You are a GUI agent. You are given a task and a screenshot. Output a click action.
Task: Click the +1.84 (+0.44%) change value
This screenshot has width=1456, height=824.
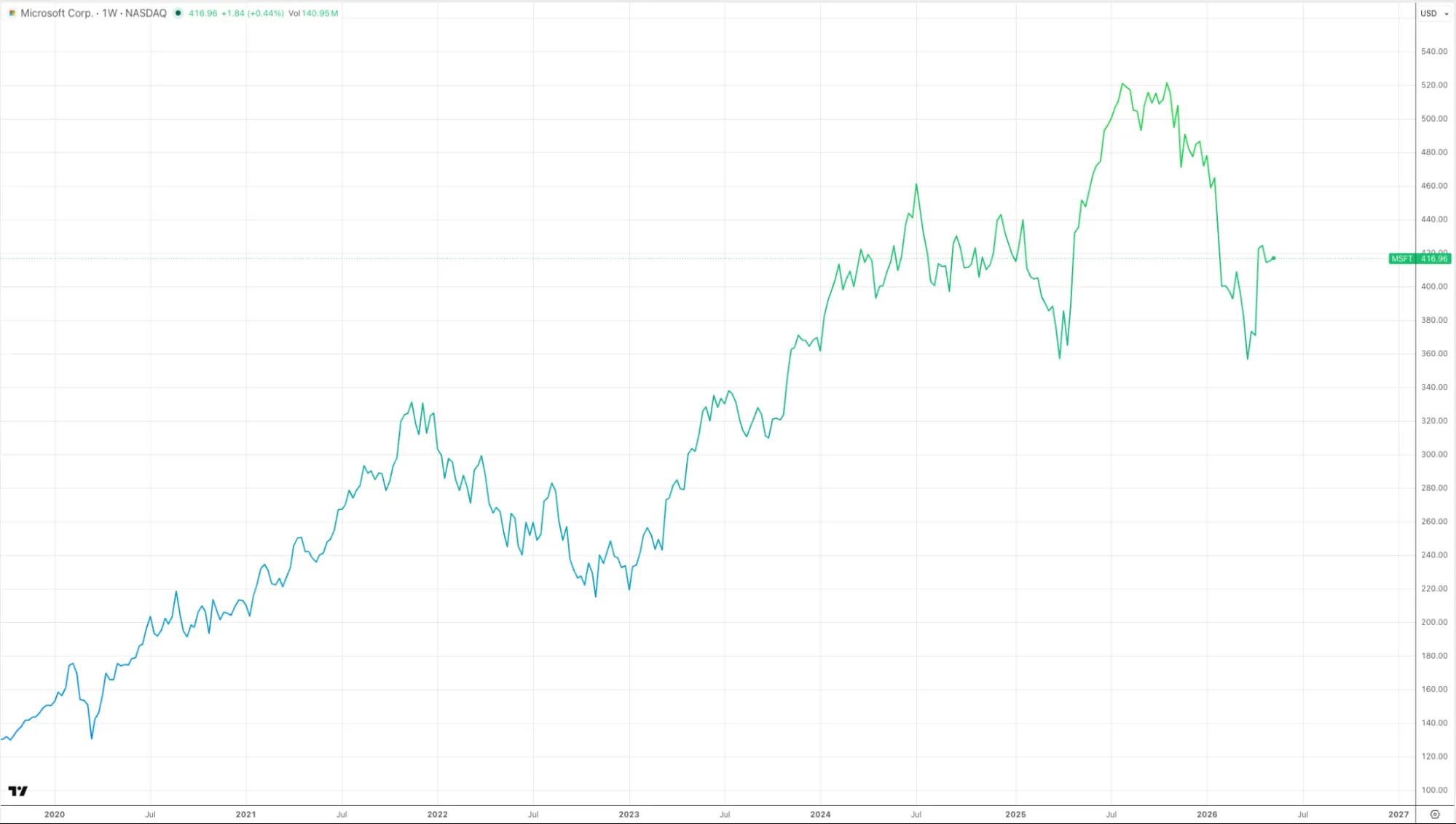coord(253,13)
